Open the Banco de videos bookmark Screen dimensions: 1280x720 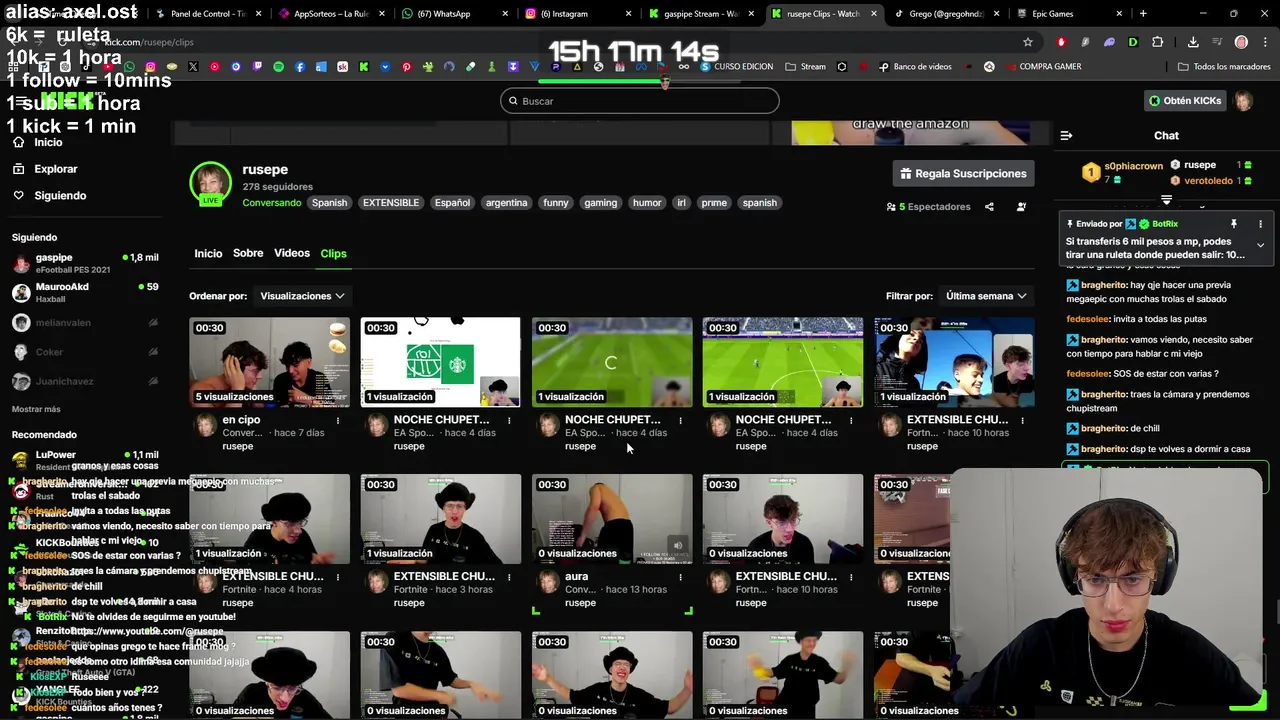click(916, 67)
